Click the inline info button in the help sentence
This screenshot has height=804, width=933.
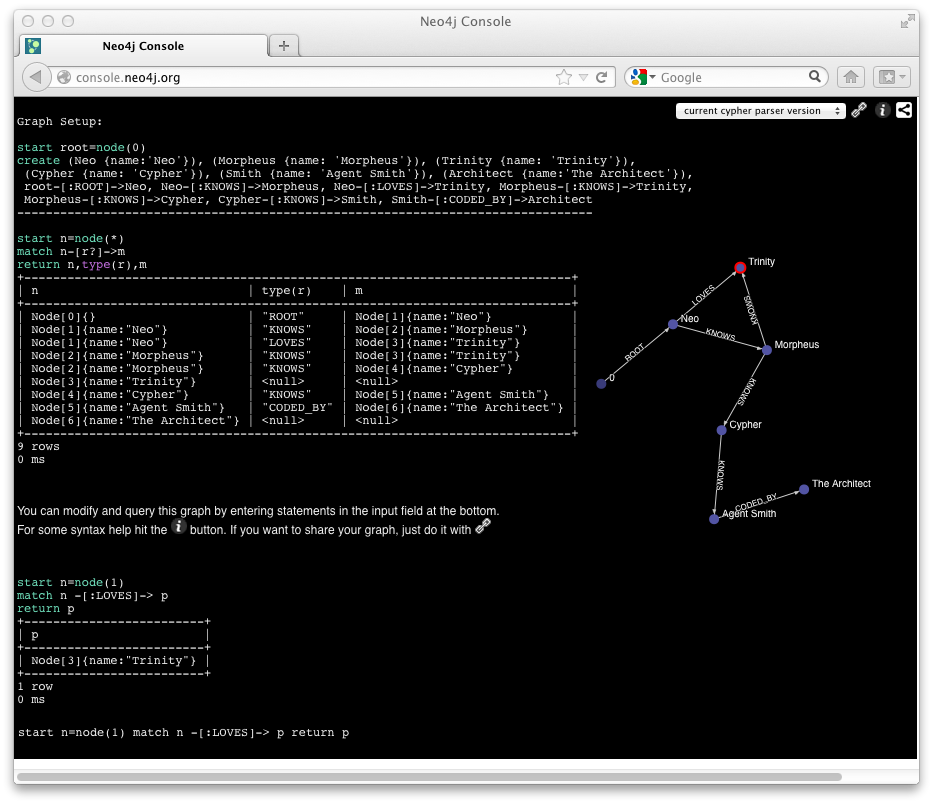click(x=179, y=526)
